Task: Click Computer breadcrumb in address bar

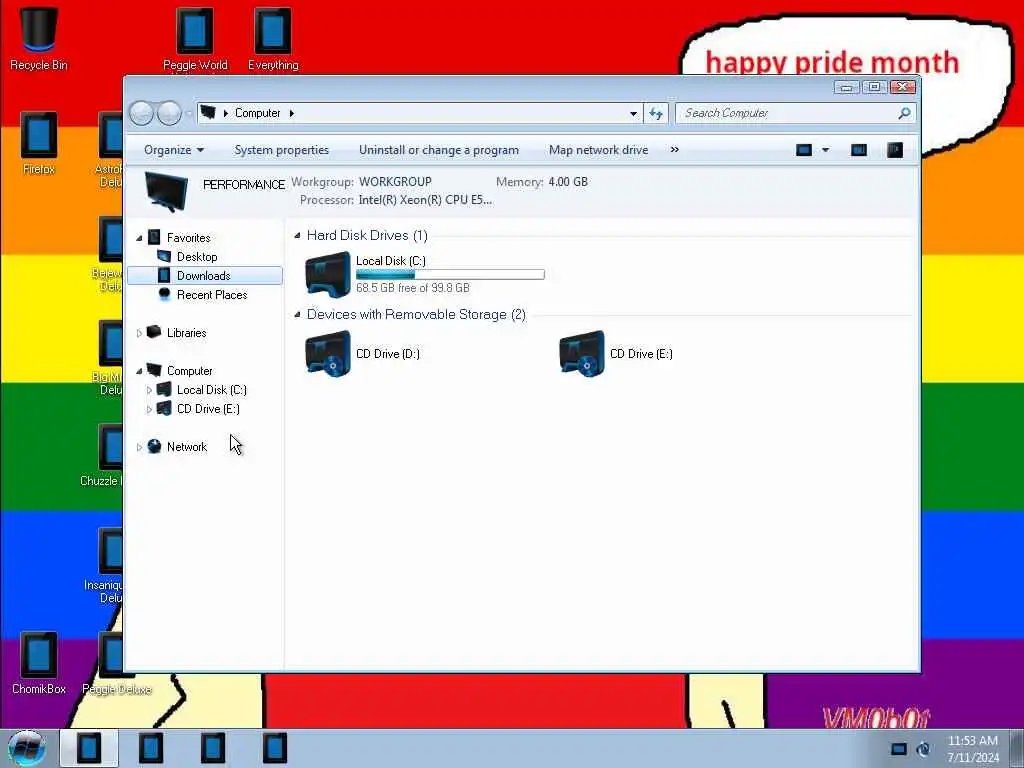Action: click(x=257, y=113)
